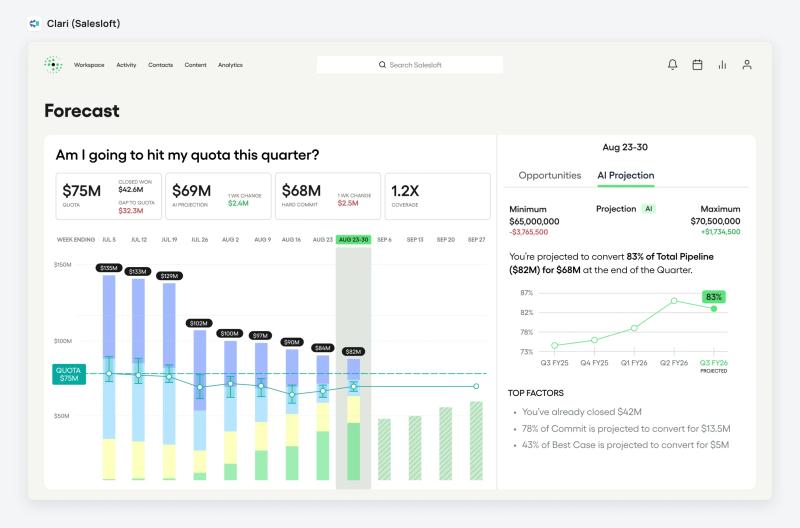Select the SEP 20 week label
This screenshot has height=528, width=800.
445,240
